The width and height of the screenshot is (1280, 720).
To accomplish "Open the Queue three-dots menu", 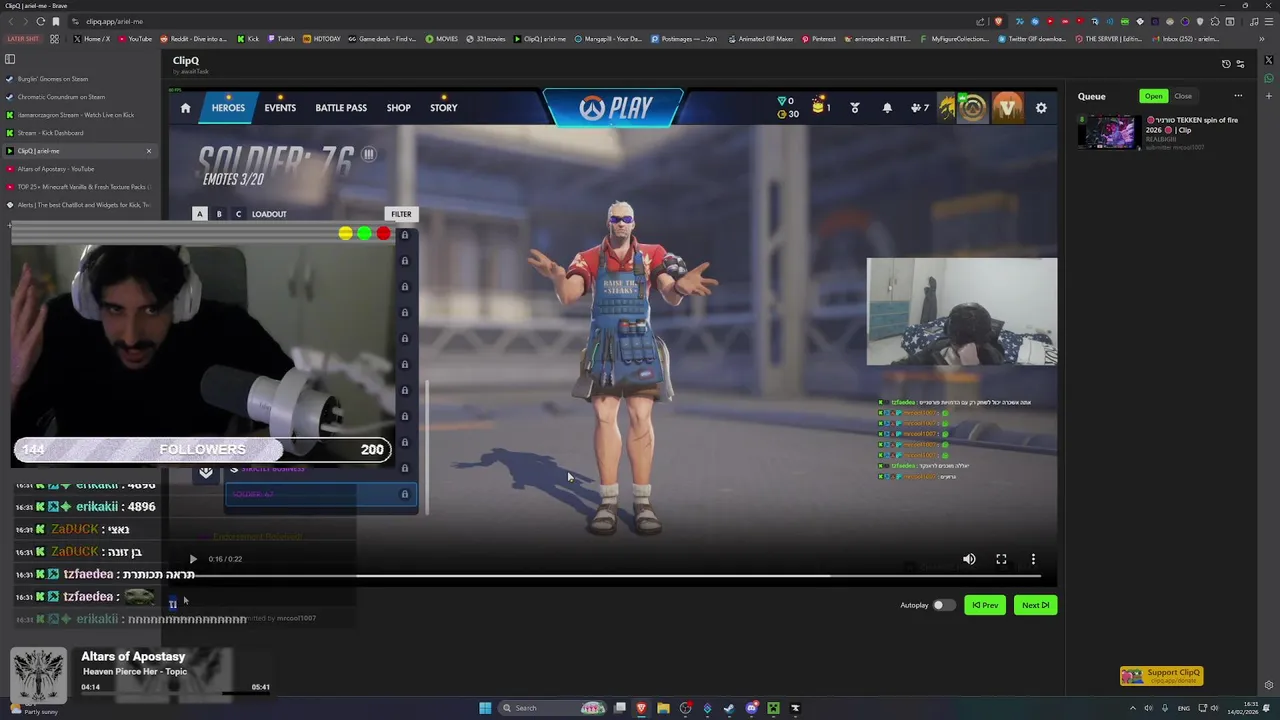I will point(1238,96).
